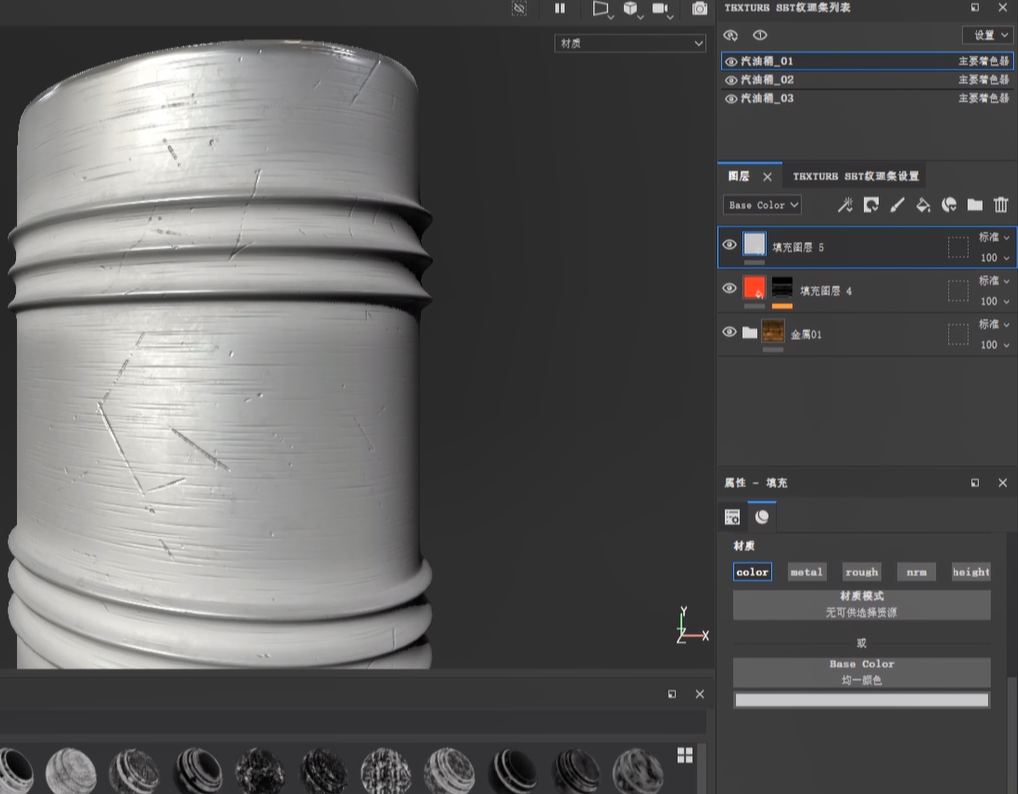
Task: Open the 材质 viewport mode dropdown
Action: click(630, 44)
